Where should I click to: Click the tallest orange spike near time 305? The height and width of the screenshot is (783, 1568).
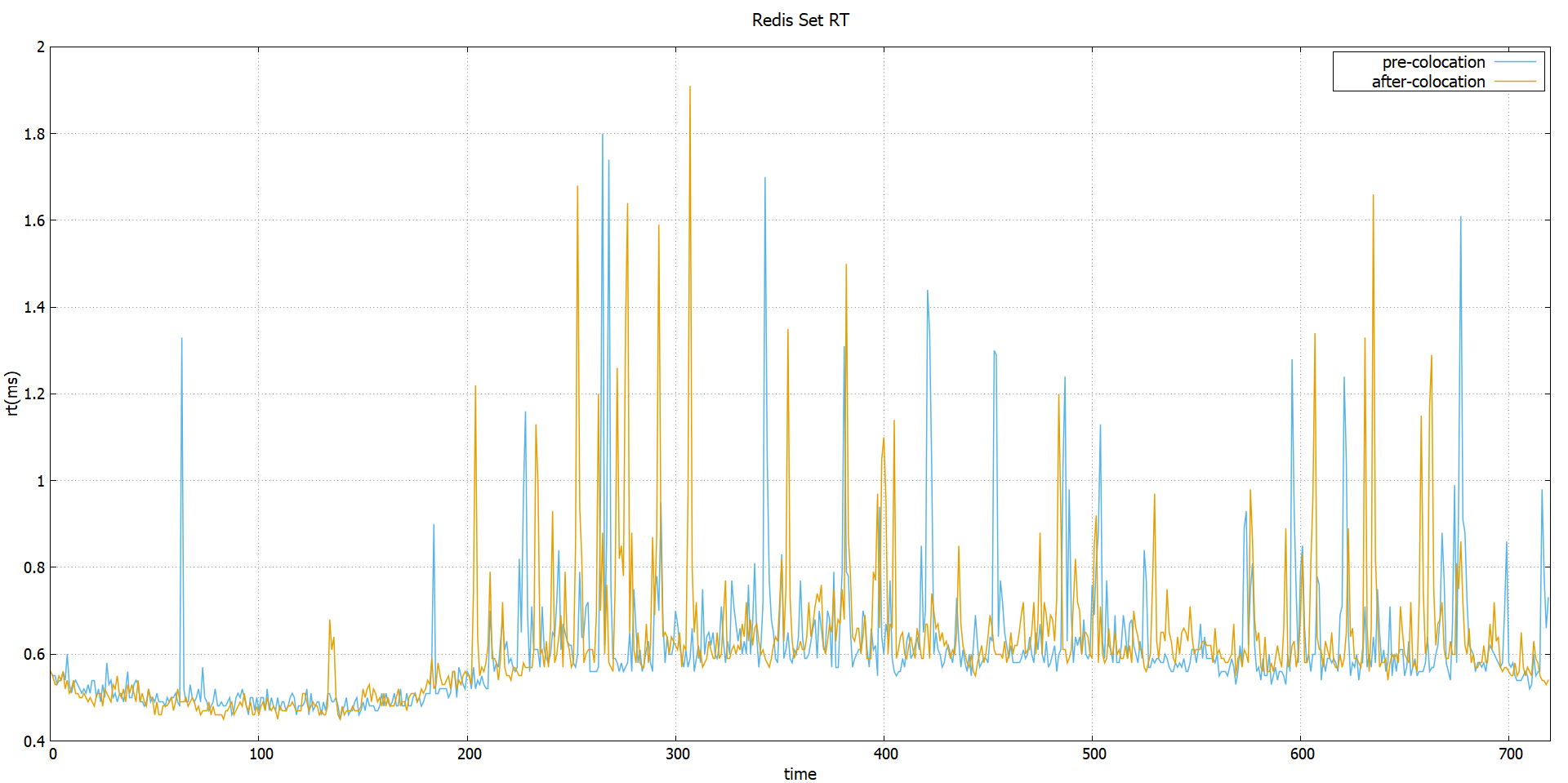pos(690,87)
